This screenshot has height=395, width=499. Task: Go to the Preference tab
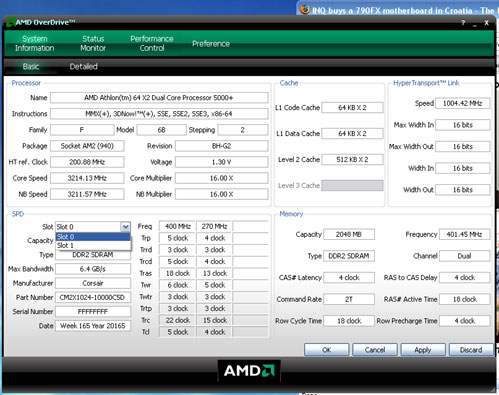[x=211, y=44]
